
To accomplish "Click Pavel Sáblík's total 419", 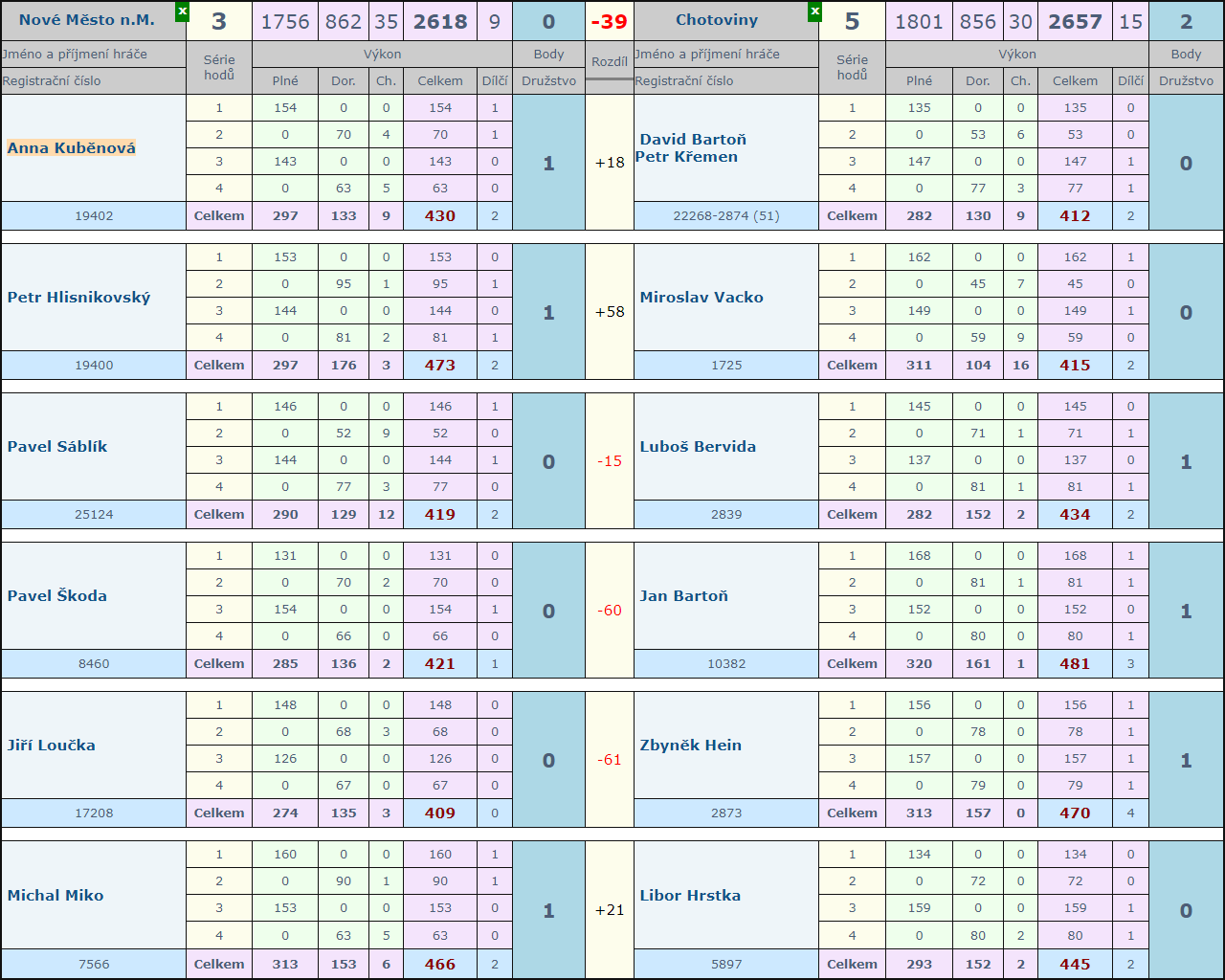I will 440,515.
